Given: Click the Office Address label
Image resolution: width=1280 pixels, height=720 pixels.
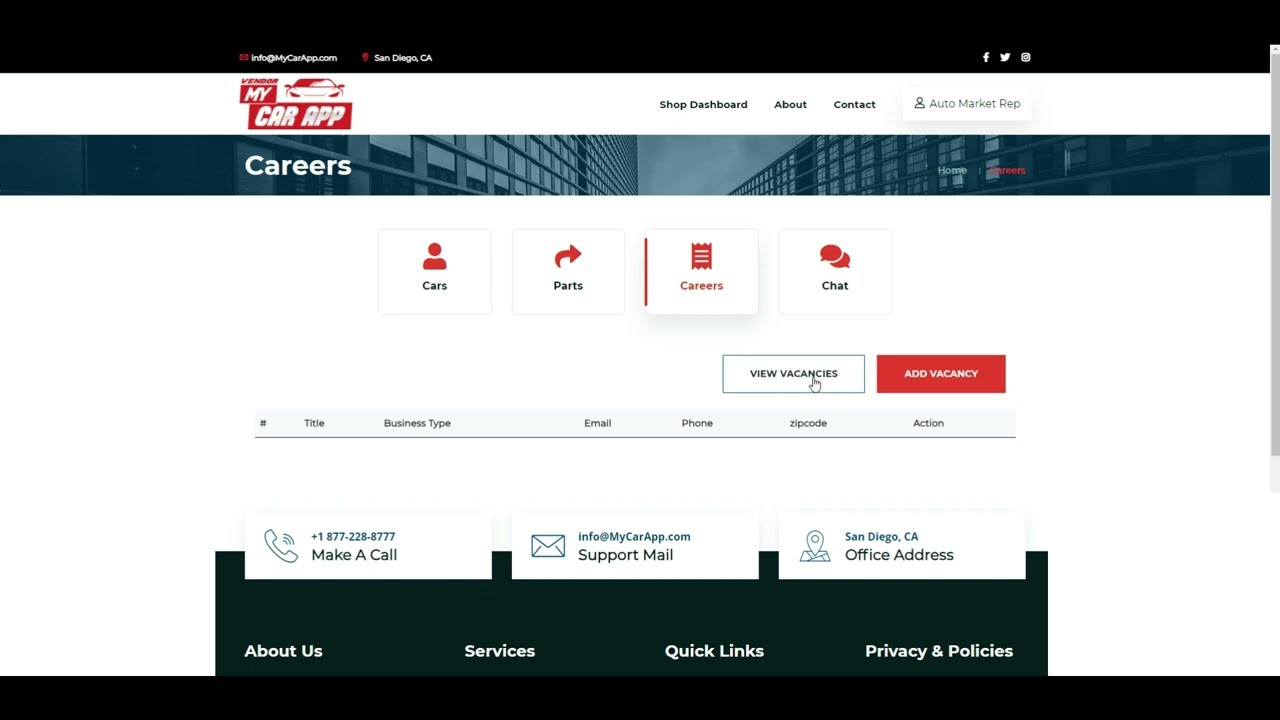Looking at the screenshot, I should [x=899, y=555].
